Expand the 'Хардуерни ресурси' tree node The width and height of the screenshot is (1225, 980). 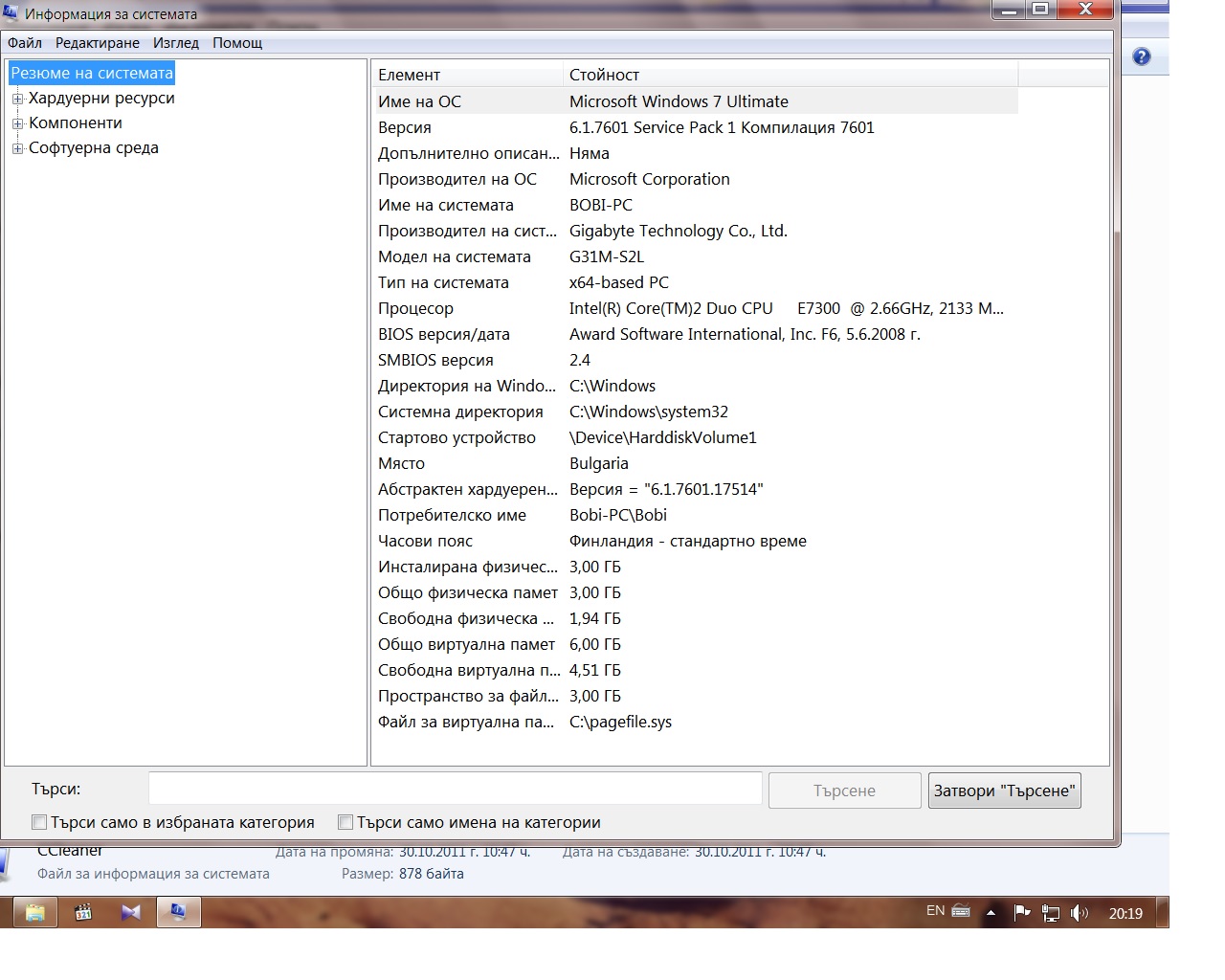tap(17, 99)
